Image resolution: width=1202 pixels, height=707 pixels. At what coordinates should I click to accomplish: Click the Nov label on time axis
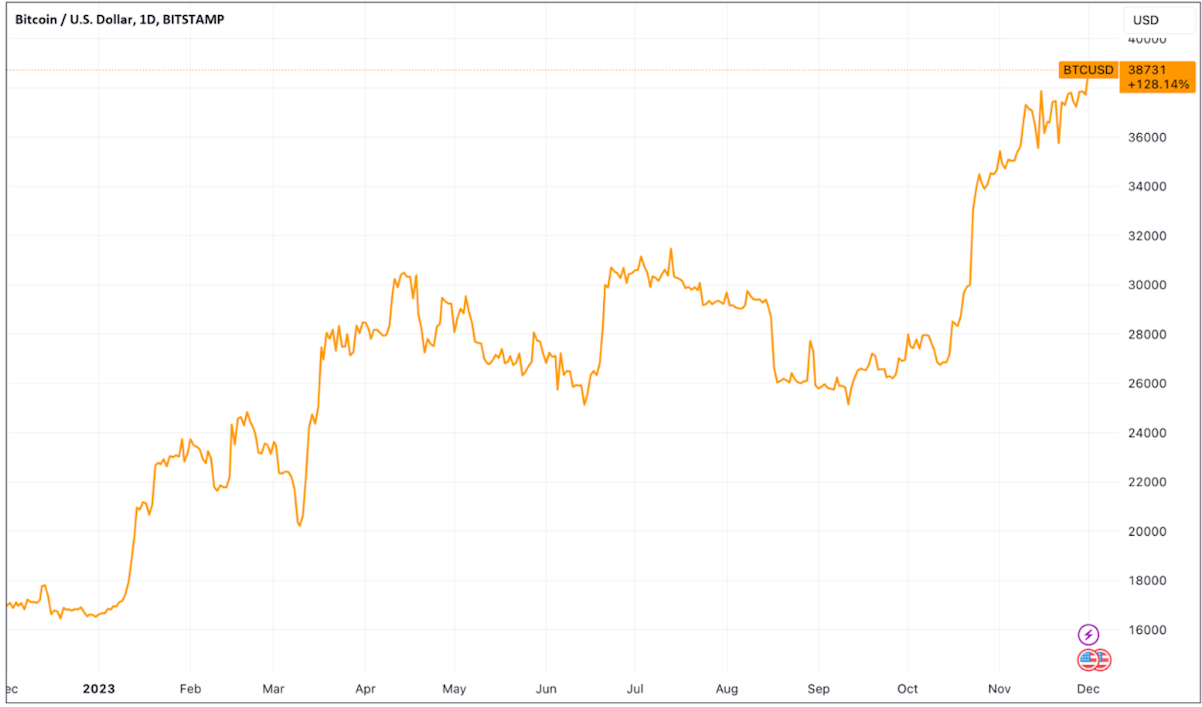point(999,689)
